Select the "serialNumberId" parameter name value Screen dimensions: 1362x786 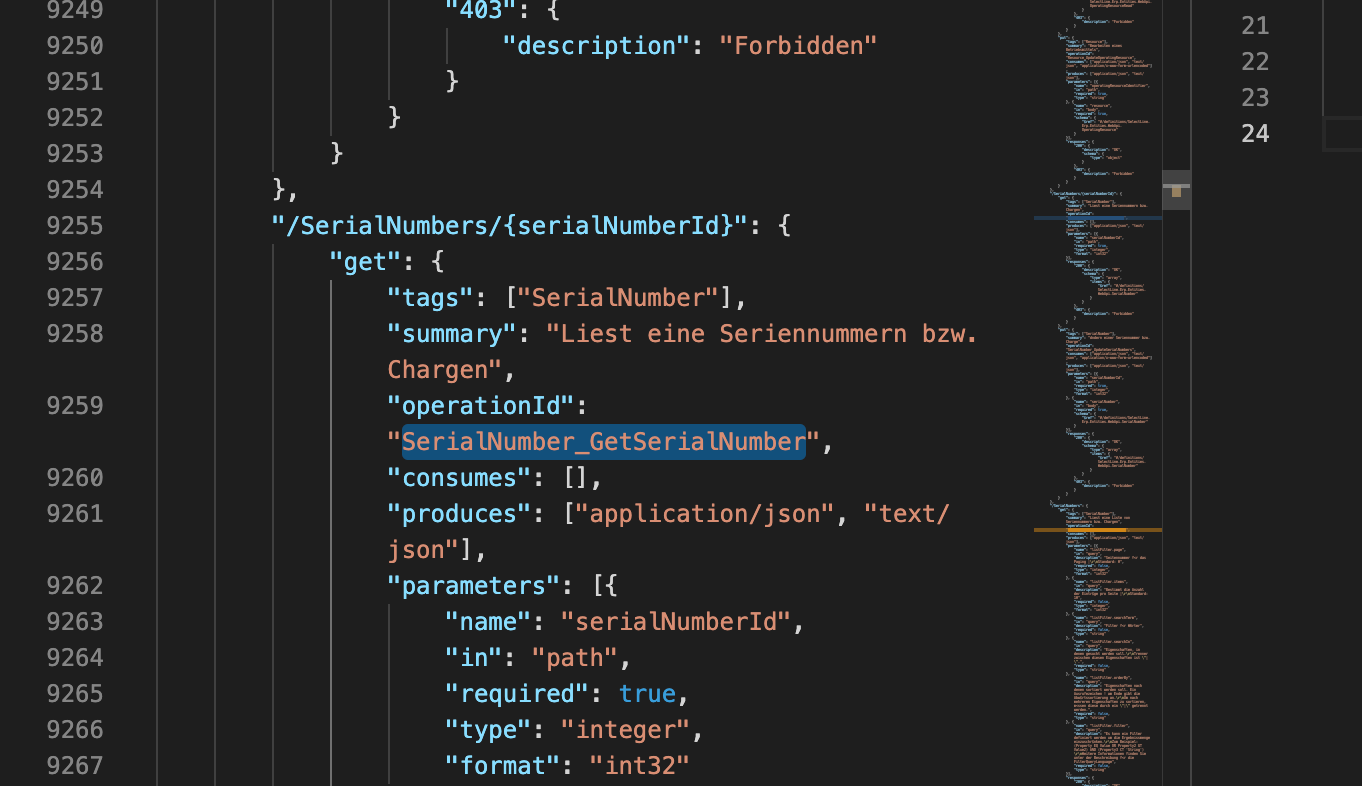click(x=677, y=621)
